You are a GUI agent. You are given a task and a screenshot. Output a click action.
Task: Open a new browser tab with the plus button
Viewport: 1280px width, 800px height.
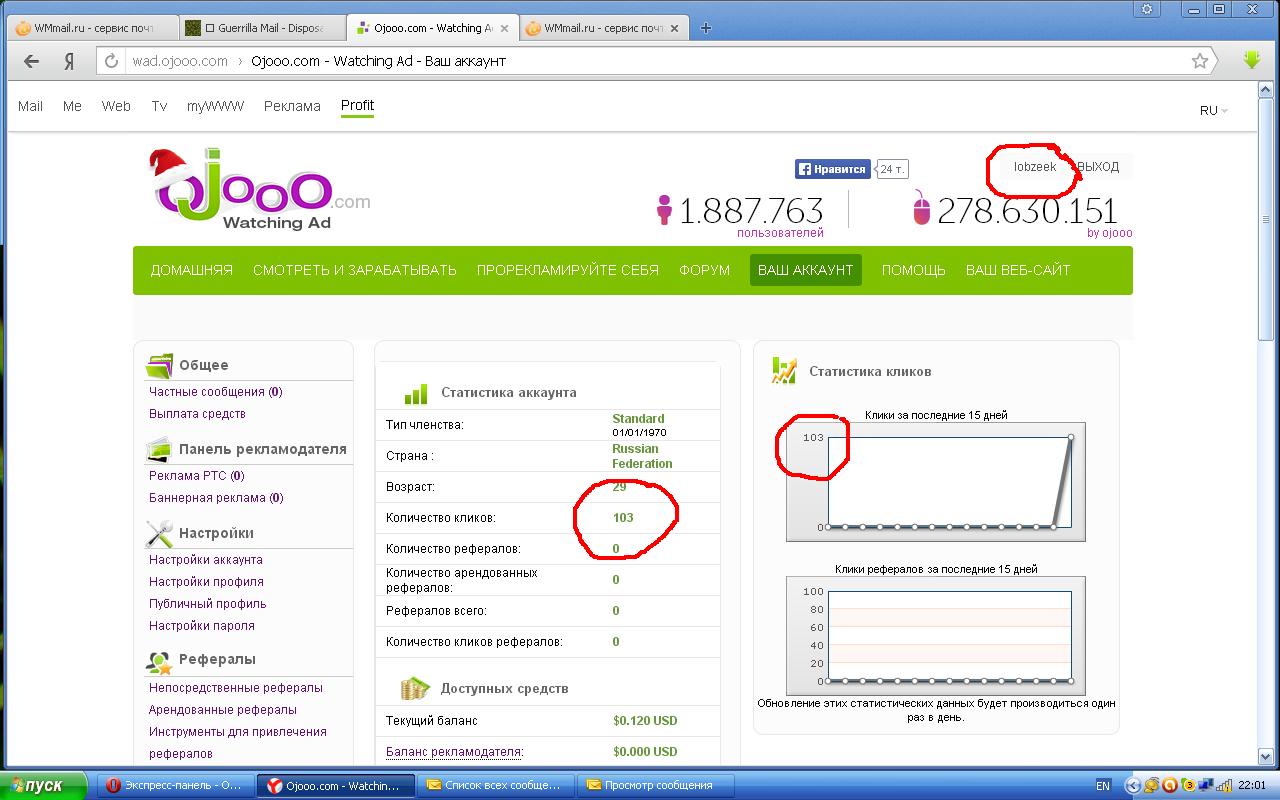pos(705,28)
